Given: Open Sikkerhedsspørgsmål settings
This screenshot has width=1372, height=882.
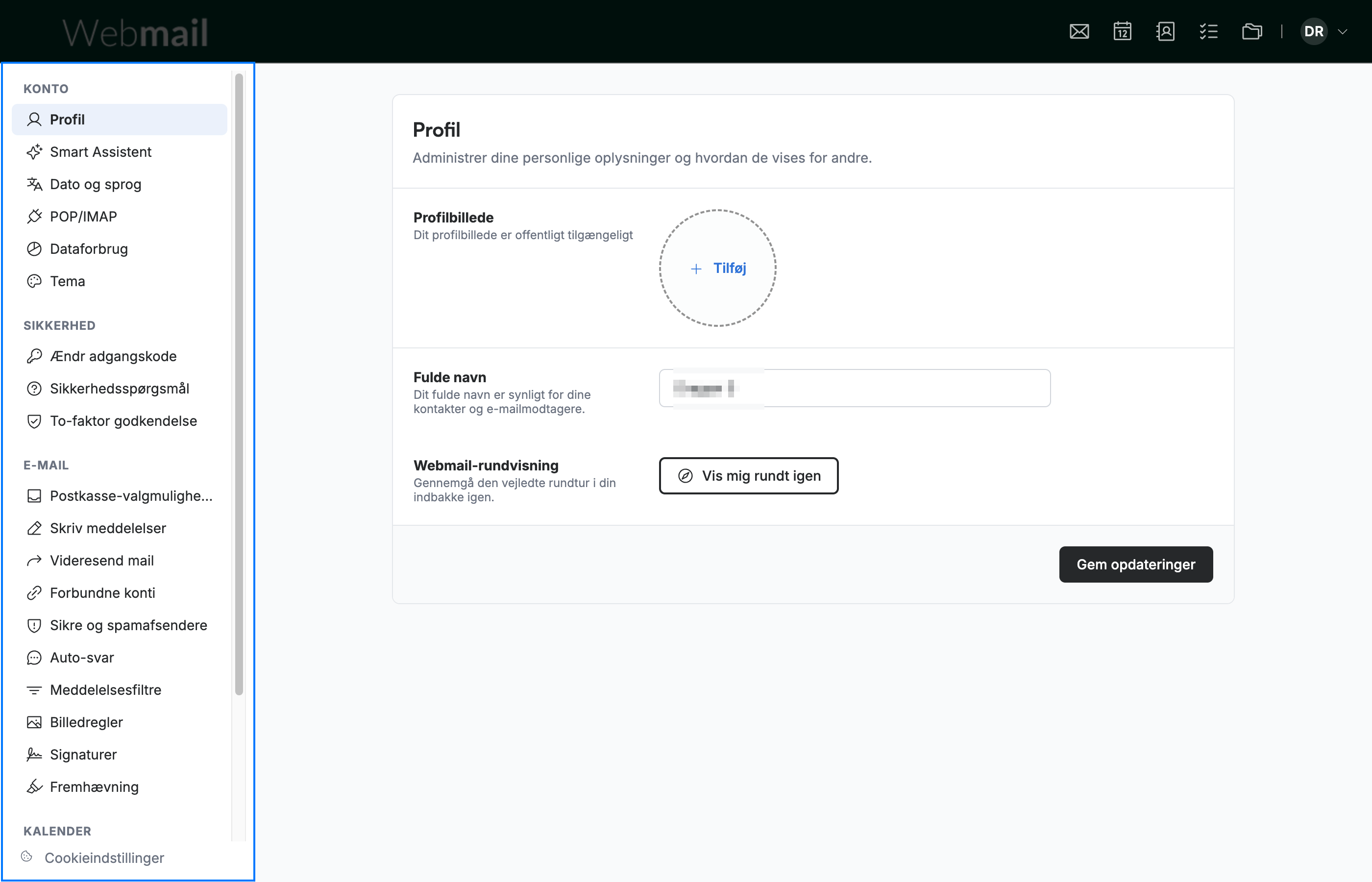Looking at the screenshot, I should point(119,389).
